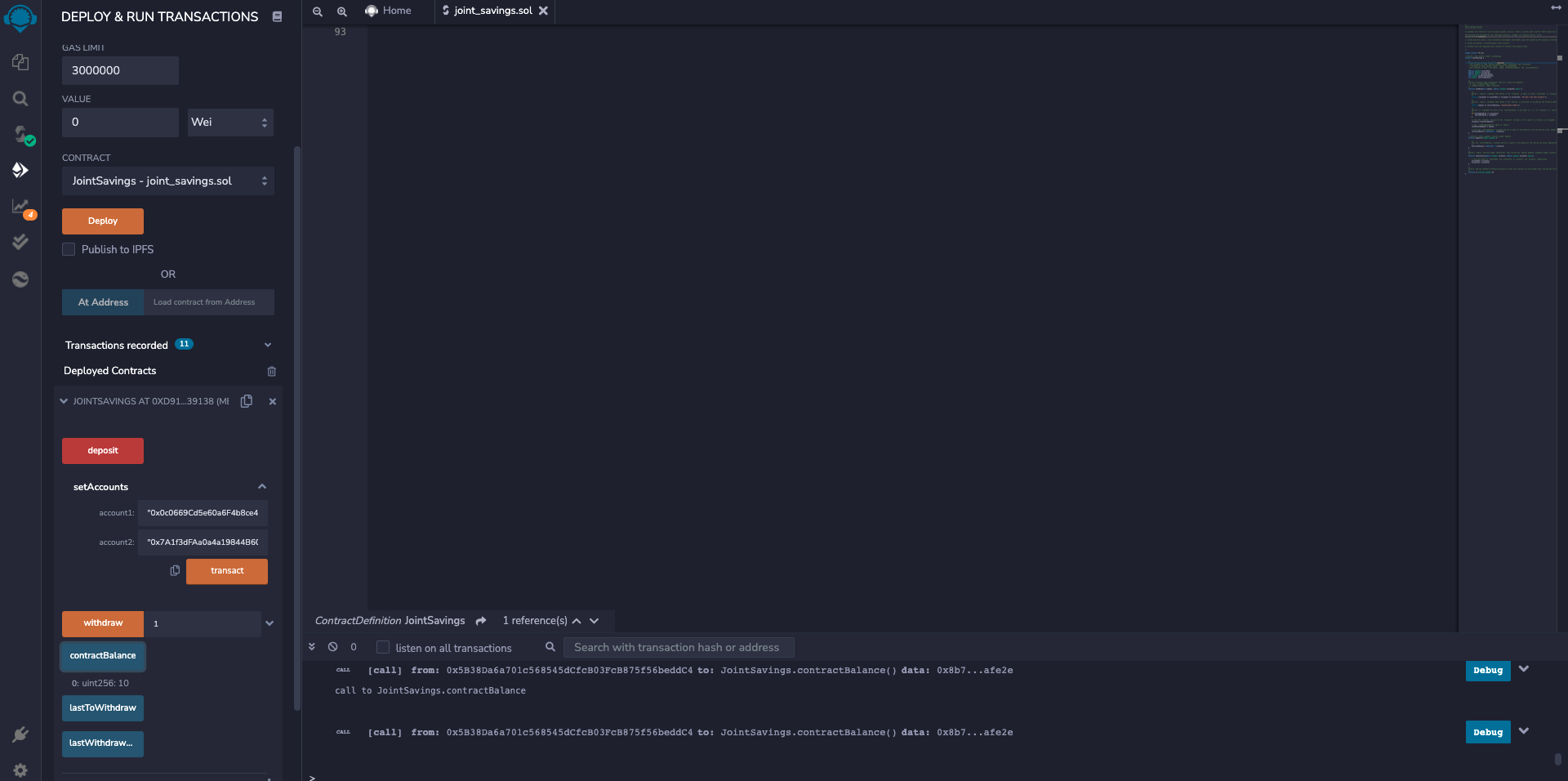Open the File explorer sidebar panel
This screenshot has height=781, width=1568.
click(x=20, y=62)
